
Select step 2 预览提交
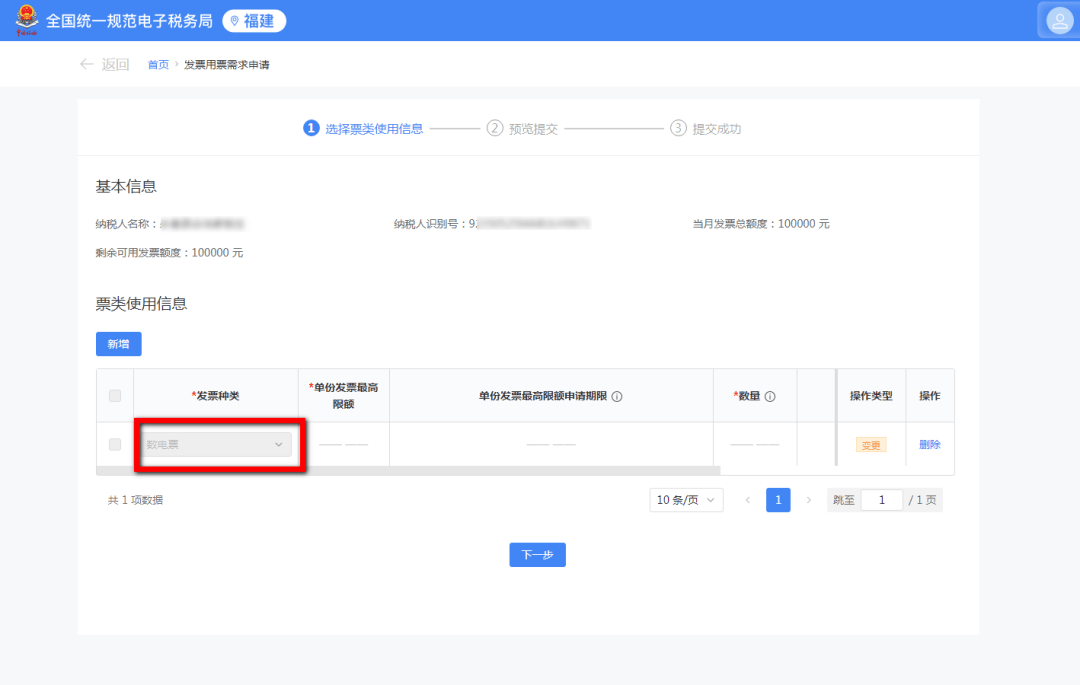click(x=521, y=128)
